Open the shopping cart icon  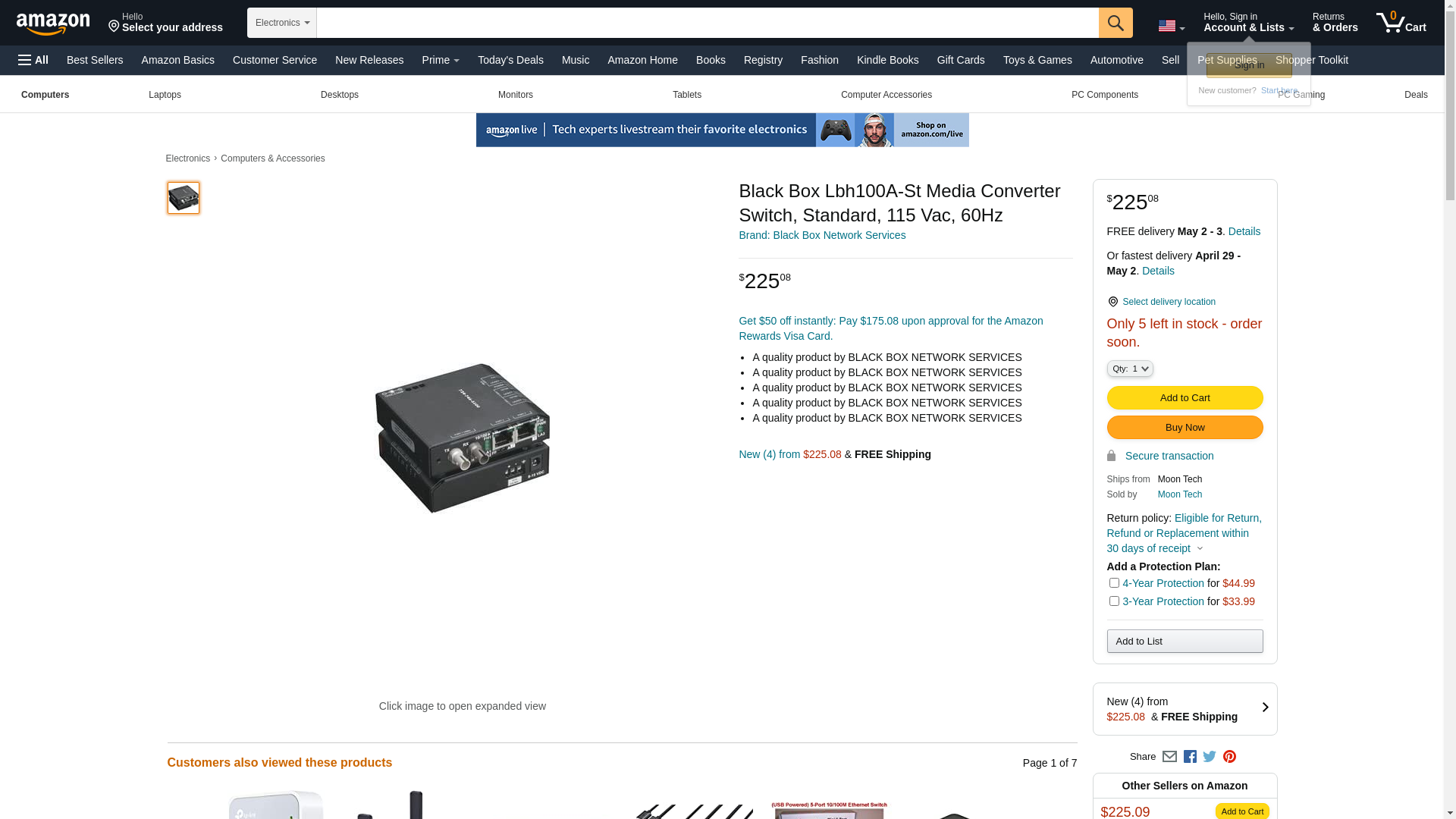[1401, 23]
